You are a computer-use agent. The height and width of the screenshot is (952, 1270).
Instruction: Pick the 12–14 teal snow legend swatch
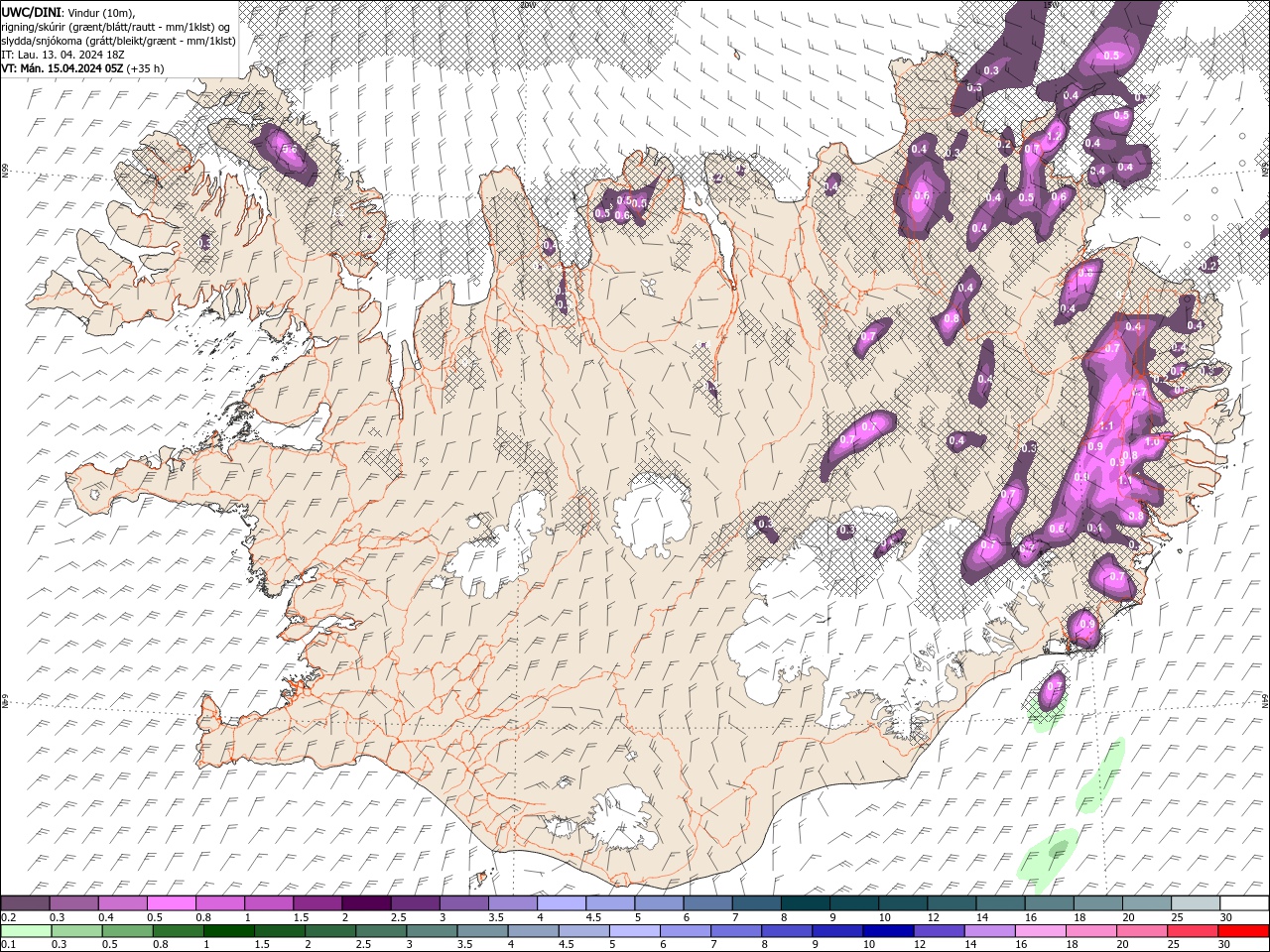951,902
